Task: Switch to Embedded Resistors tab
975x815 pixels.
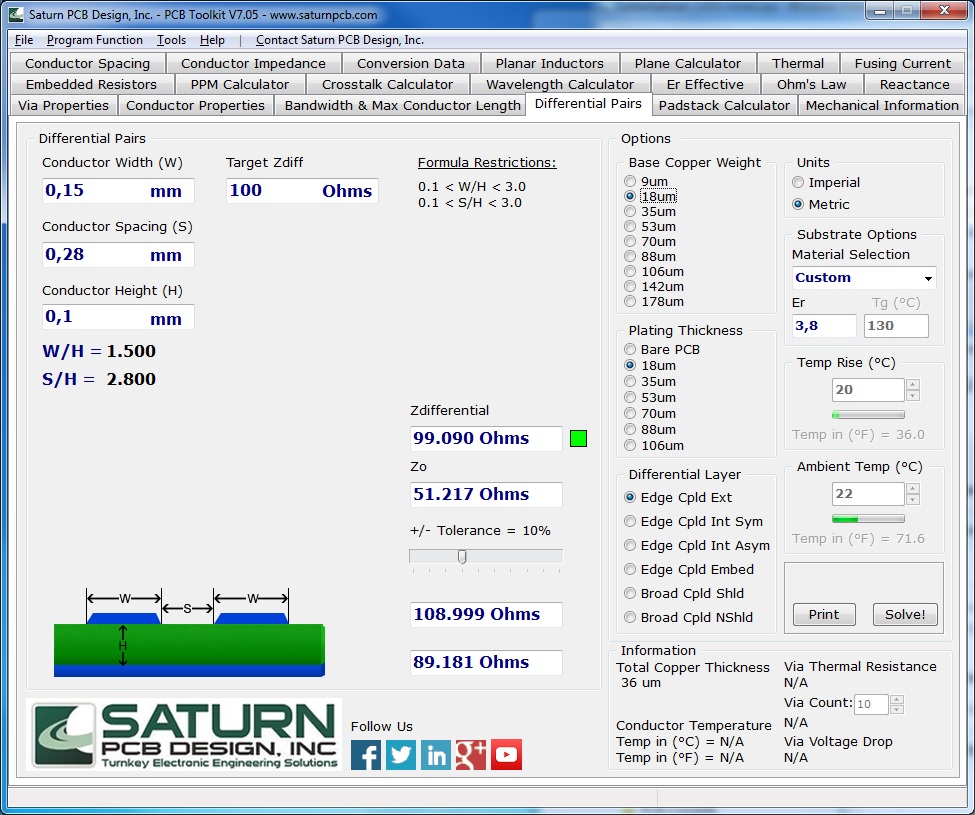Action: coord(91,84)
